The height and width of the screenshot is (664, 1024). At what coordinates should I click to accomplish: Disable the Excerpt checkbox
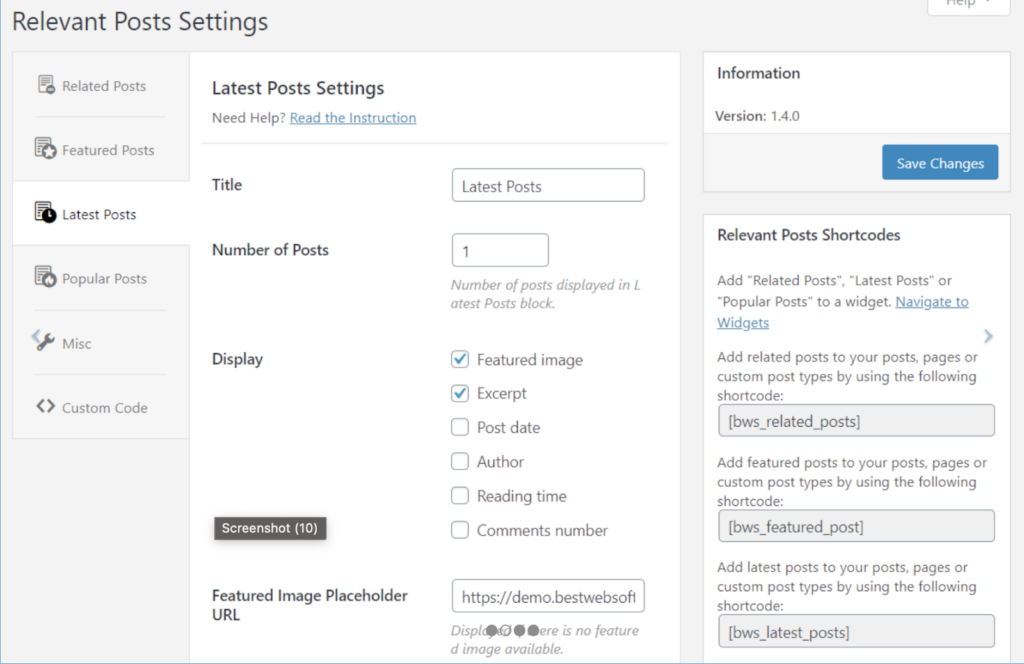(460, 393)
